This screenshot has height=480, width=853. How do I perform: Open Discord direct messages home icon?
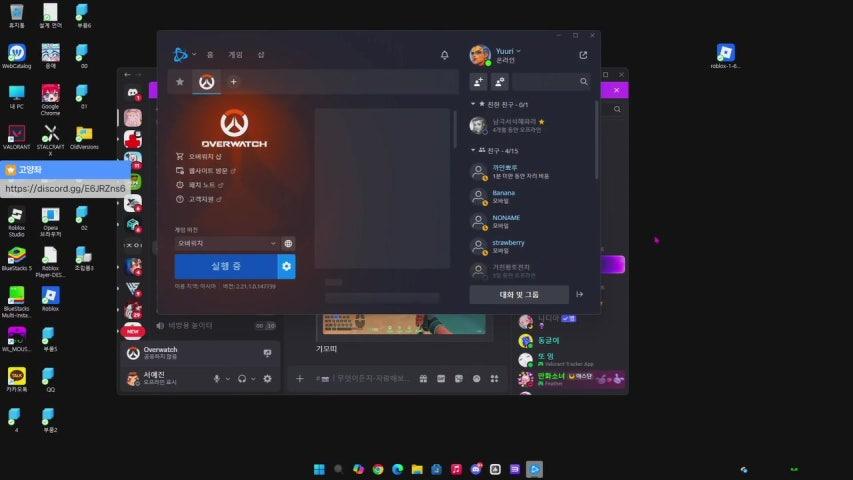point(133,93)
